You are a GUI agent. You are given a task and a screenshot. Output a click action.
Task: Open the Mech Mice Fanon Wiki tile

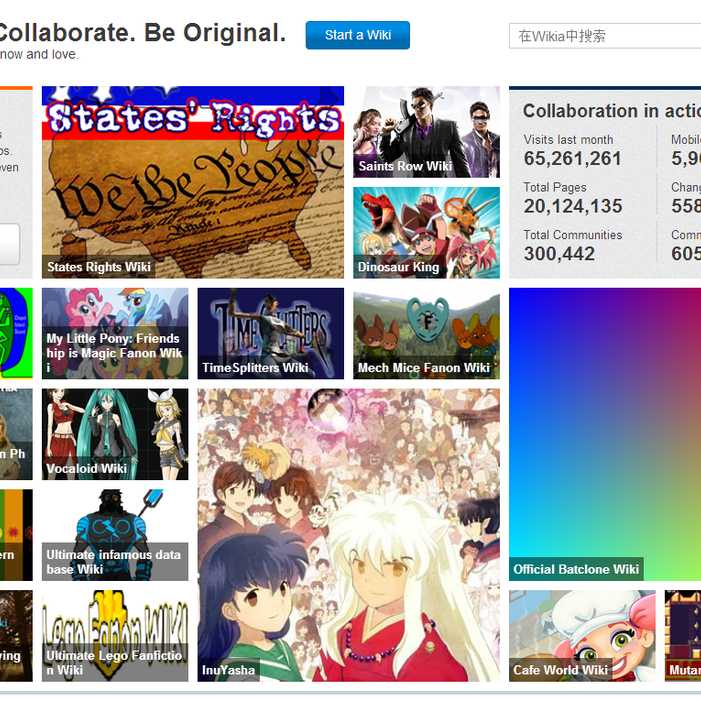pos(427,334)
